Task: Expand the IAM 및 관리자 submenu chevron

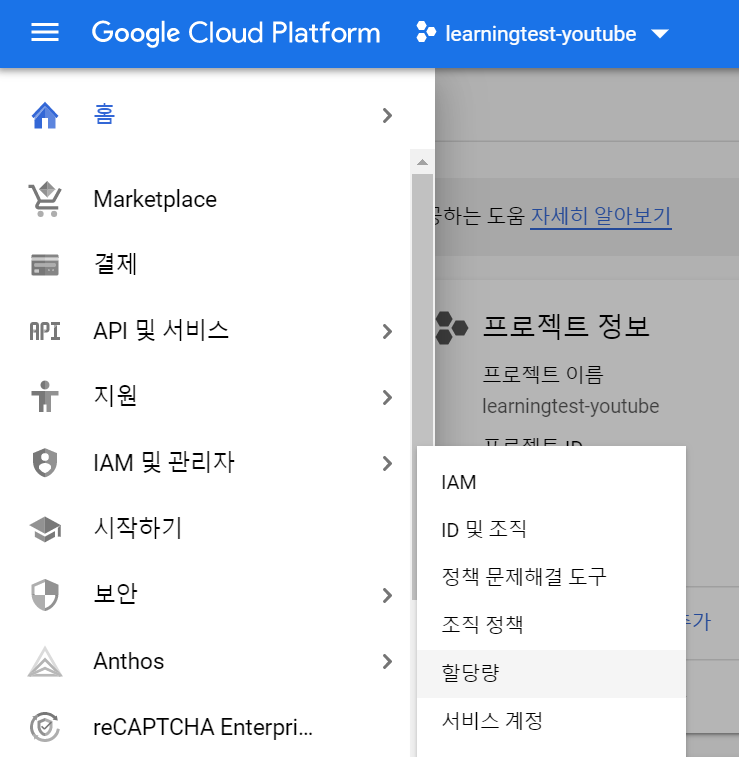Action: 387,463
